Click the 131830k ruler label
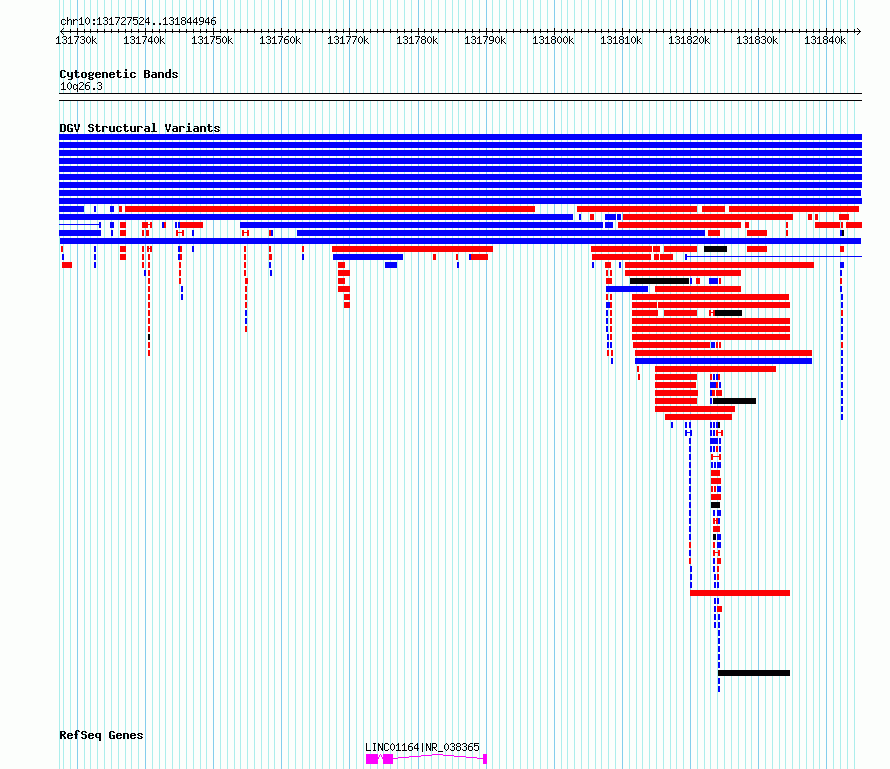This screenshot has height=769, width=890. point(757,40)
